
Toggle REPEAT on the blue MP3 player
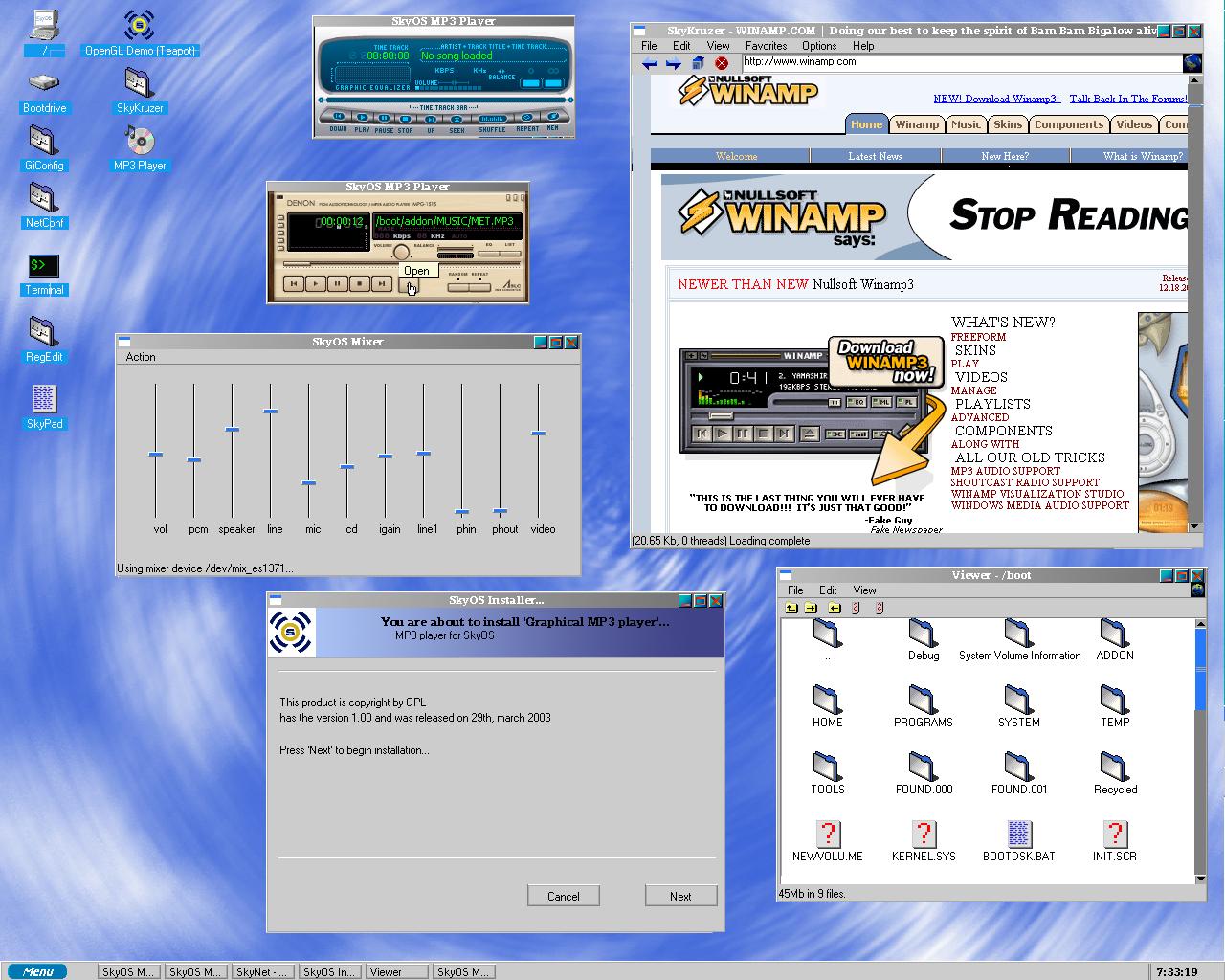(527, 118)
